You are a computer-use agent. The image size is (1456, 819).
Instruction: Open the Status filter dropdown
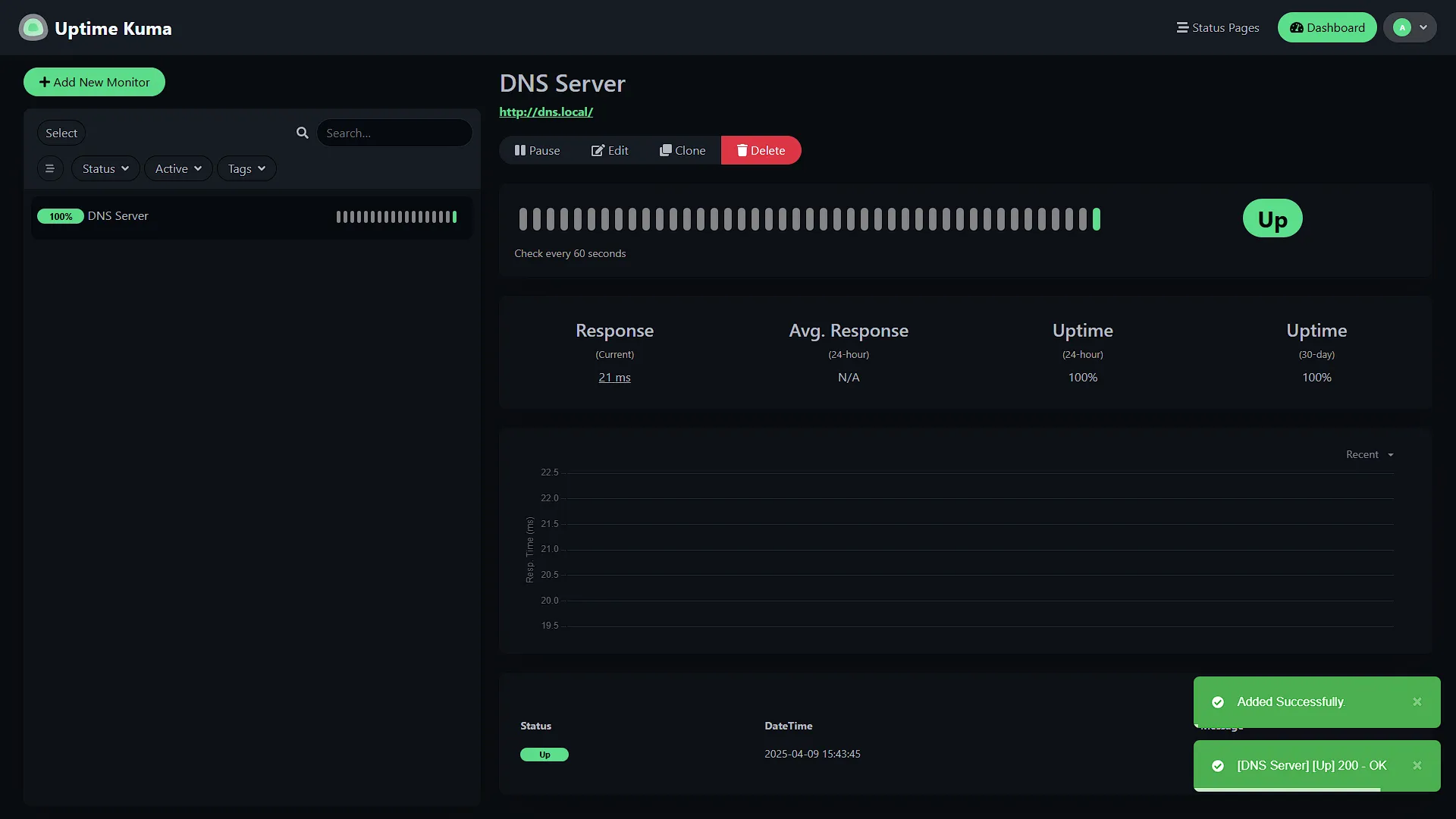tap(105, 168)
